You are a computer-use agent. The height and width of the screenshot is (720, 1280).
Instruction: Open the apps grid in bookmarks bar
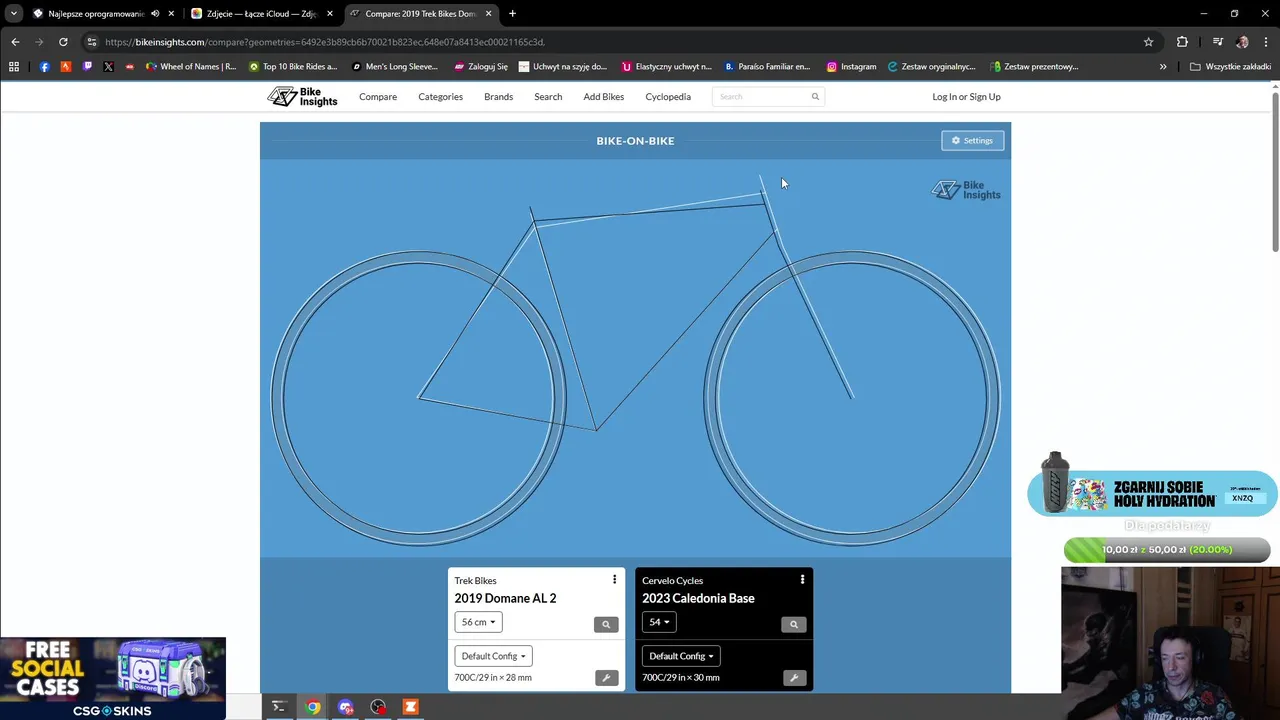coord(14,67)
